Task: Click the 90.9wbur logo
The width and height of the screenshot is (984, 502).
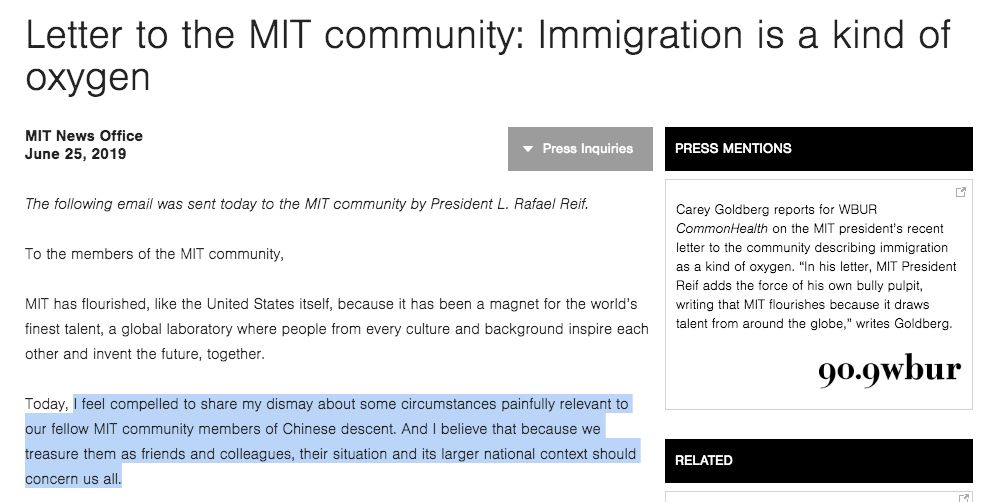Action: point(889,370)
